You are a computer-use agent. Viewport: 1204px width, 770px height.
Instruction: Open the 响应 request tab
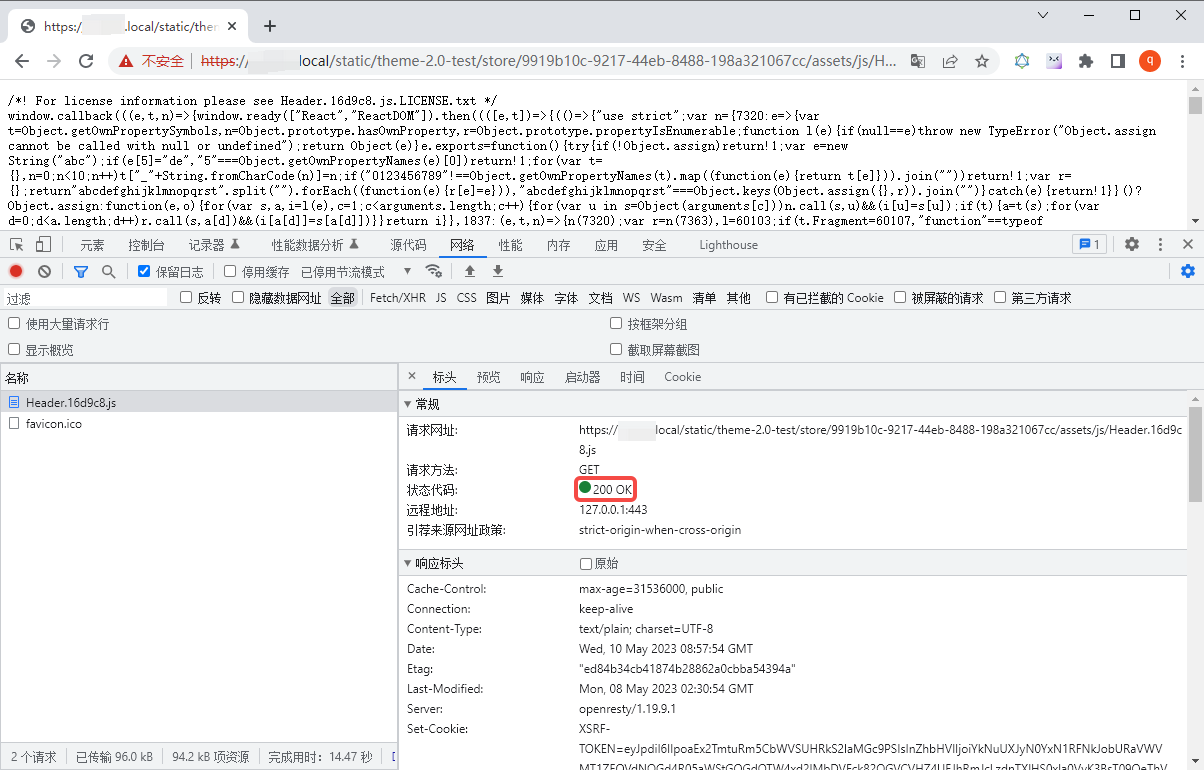(532, 376)
